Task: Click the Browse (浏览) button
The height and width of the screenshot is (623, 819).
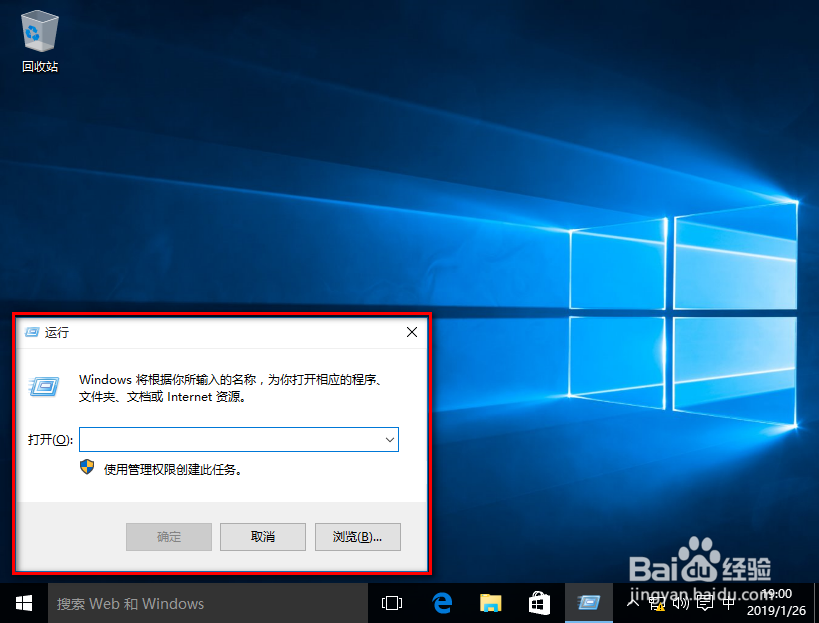Action: [x=358, y=537]
